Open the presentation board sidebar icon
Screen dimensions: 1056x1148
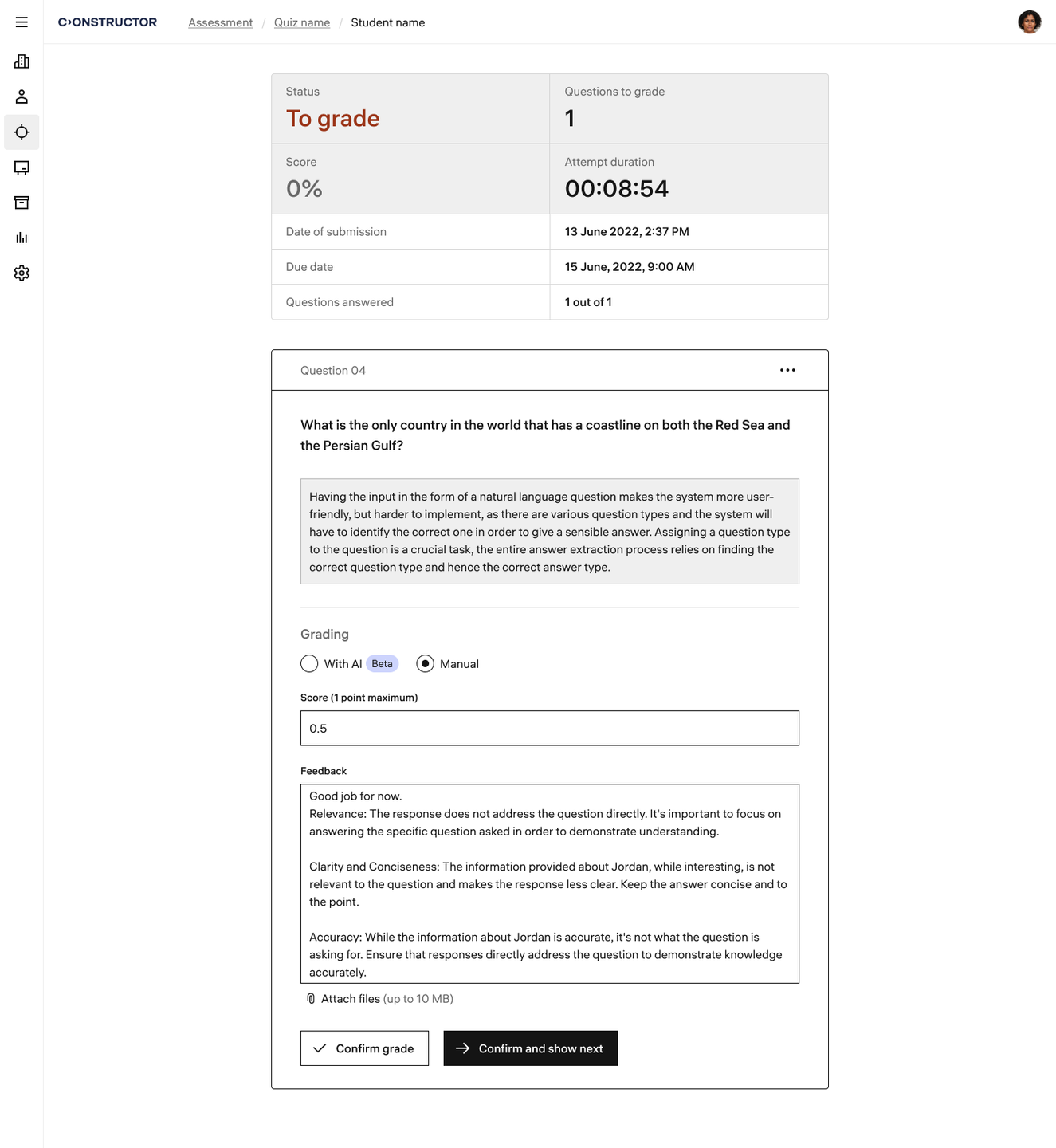click(x=22, y=167)
